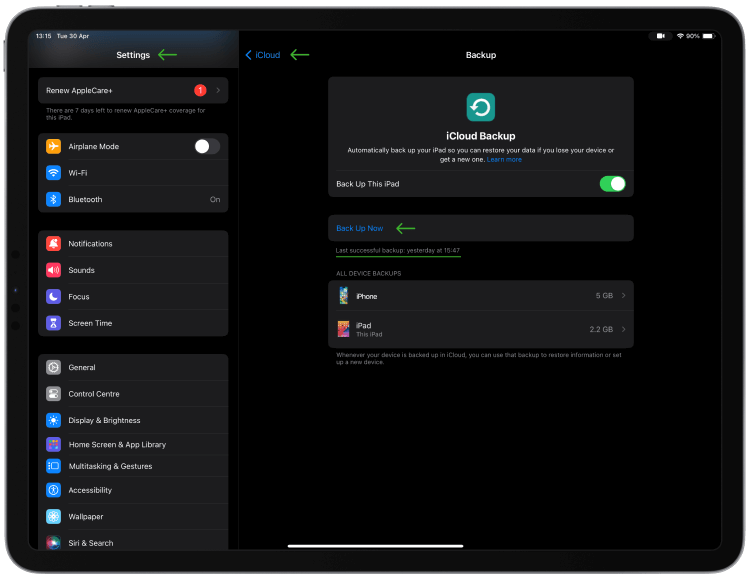Tap the Backup page title
This screenshot has height=581, width=750.
(x=481, y=55)
